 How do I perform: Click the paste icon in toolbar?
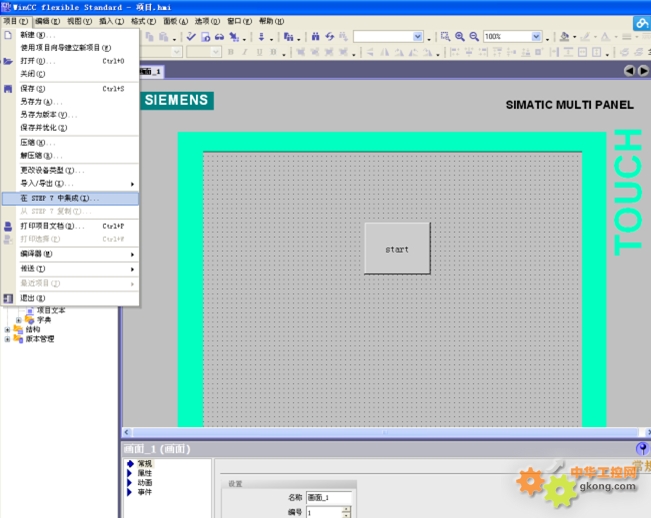[164, 37]
